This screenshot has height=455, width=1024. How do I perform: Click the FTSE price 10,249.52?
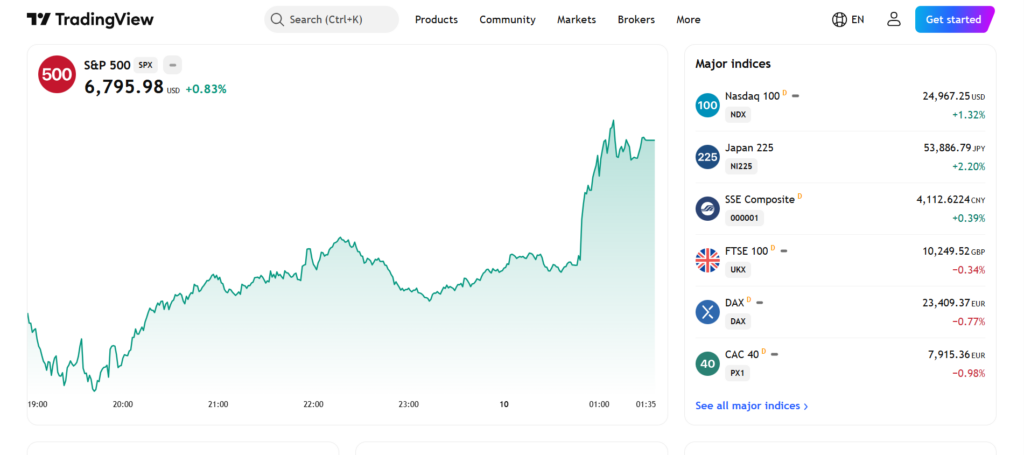(947, 251)
